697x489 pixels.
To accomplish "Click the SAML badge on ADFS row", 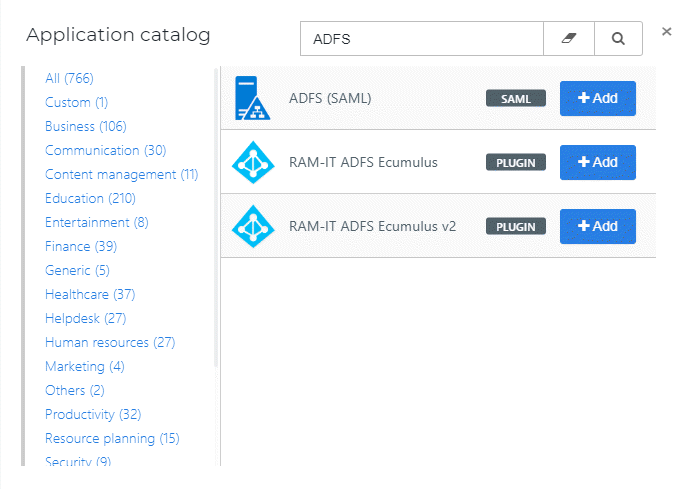I will pos(516,99).
